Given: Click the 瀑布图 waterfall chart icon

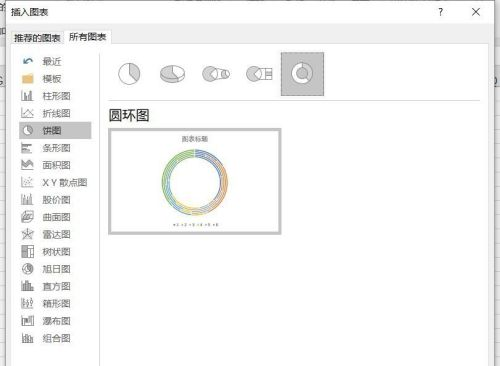Looking at the screenshot, I should [x=28, y=321].
